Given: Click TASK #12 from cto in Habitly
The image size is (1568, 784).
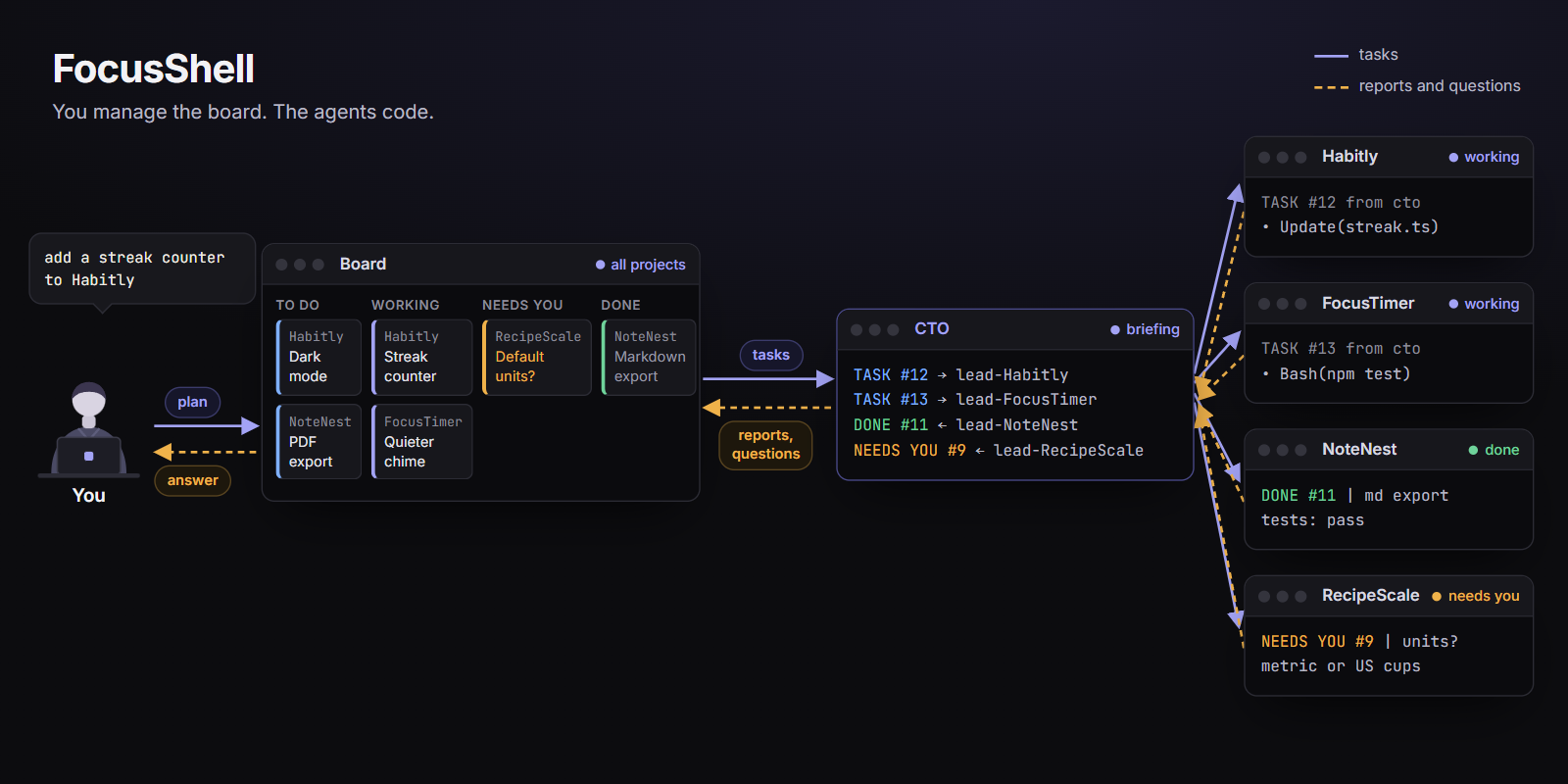Looking at the screenshot, I should click(x=1341, y=203).
